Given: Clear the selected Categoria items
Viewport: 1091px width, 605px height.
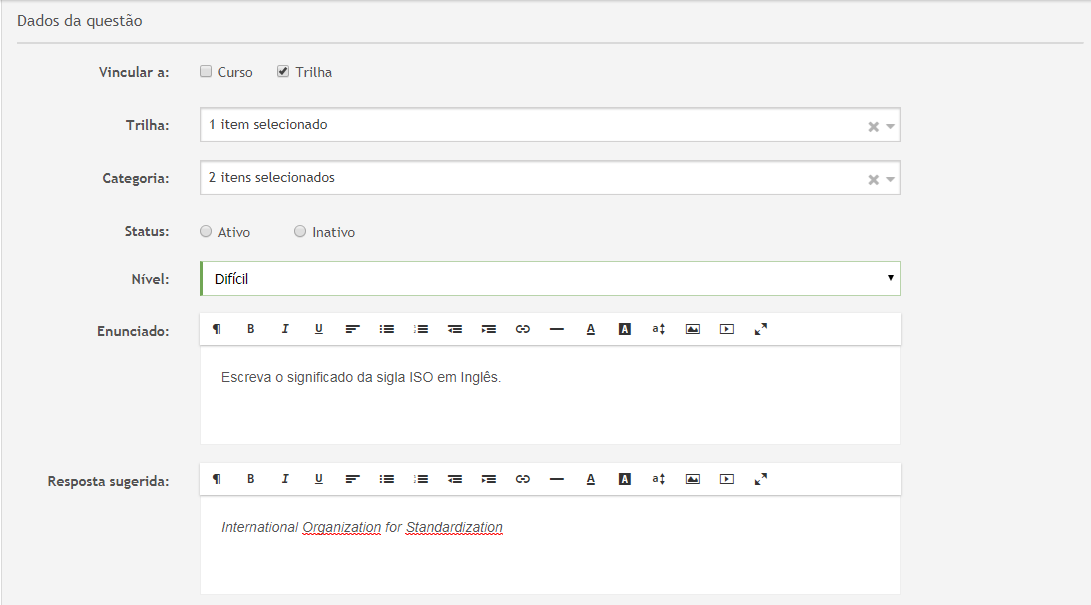Looking at the screenshot, I should (873, 180).
